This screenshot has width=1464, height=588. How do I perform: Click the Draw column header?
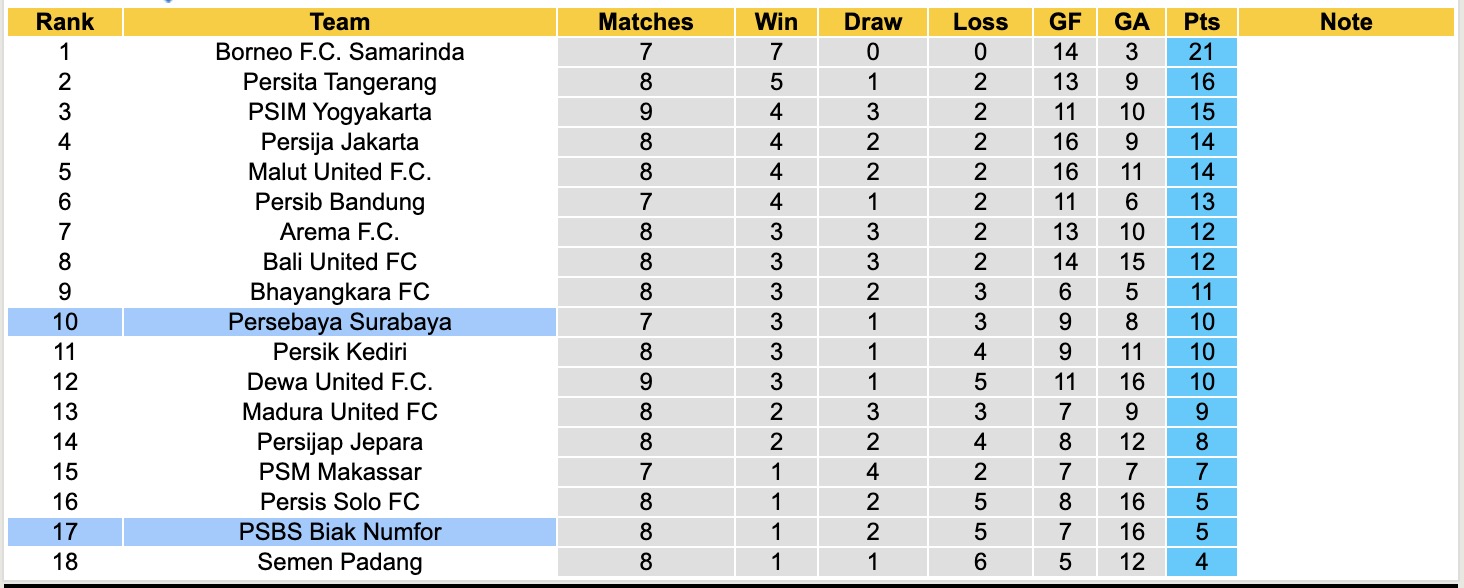tap(872, 22)
